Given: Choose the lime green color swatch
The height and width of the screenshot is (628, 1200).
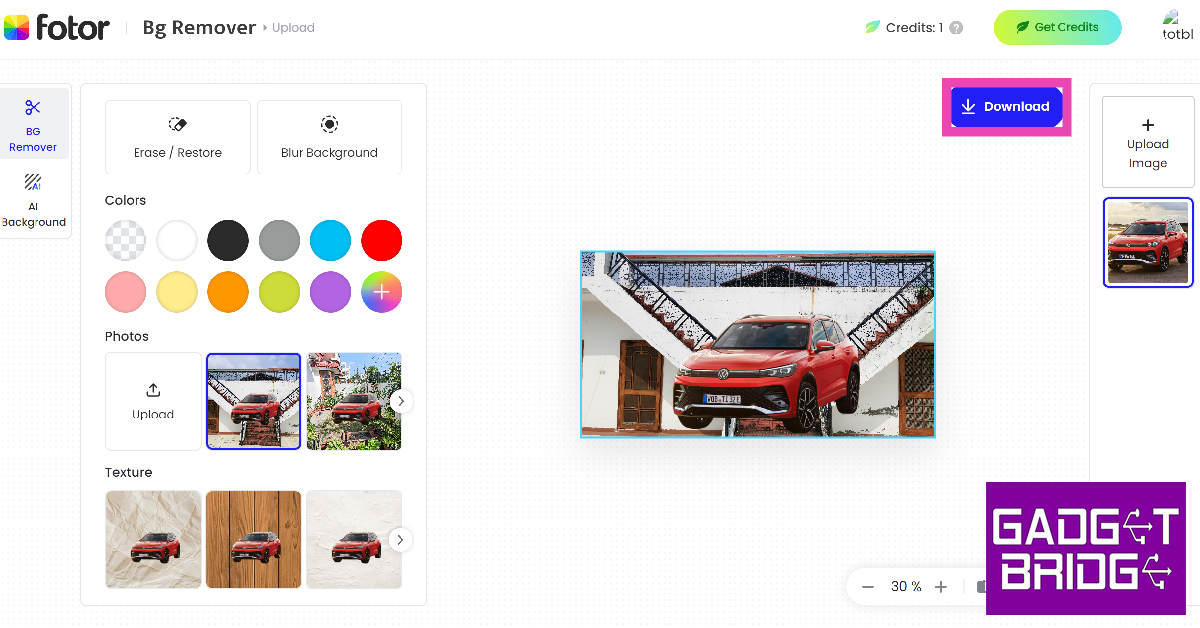Looking at the screenshot, I should point(279,292).
